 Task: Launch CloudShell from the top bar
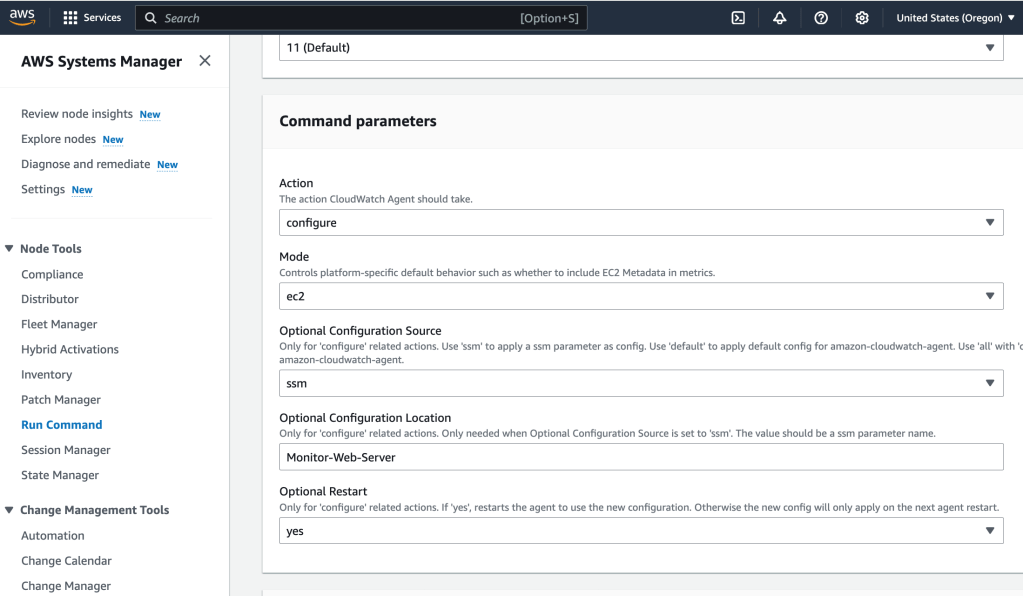coord(738,17)
